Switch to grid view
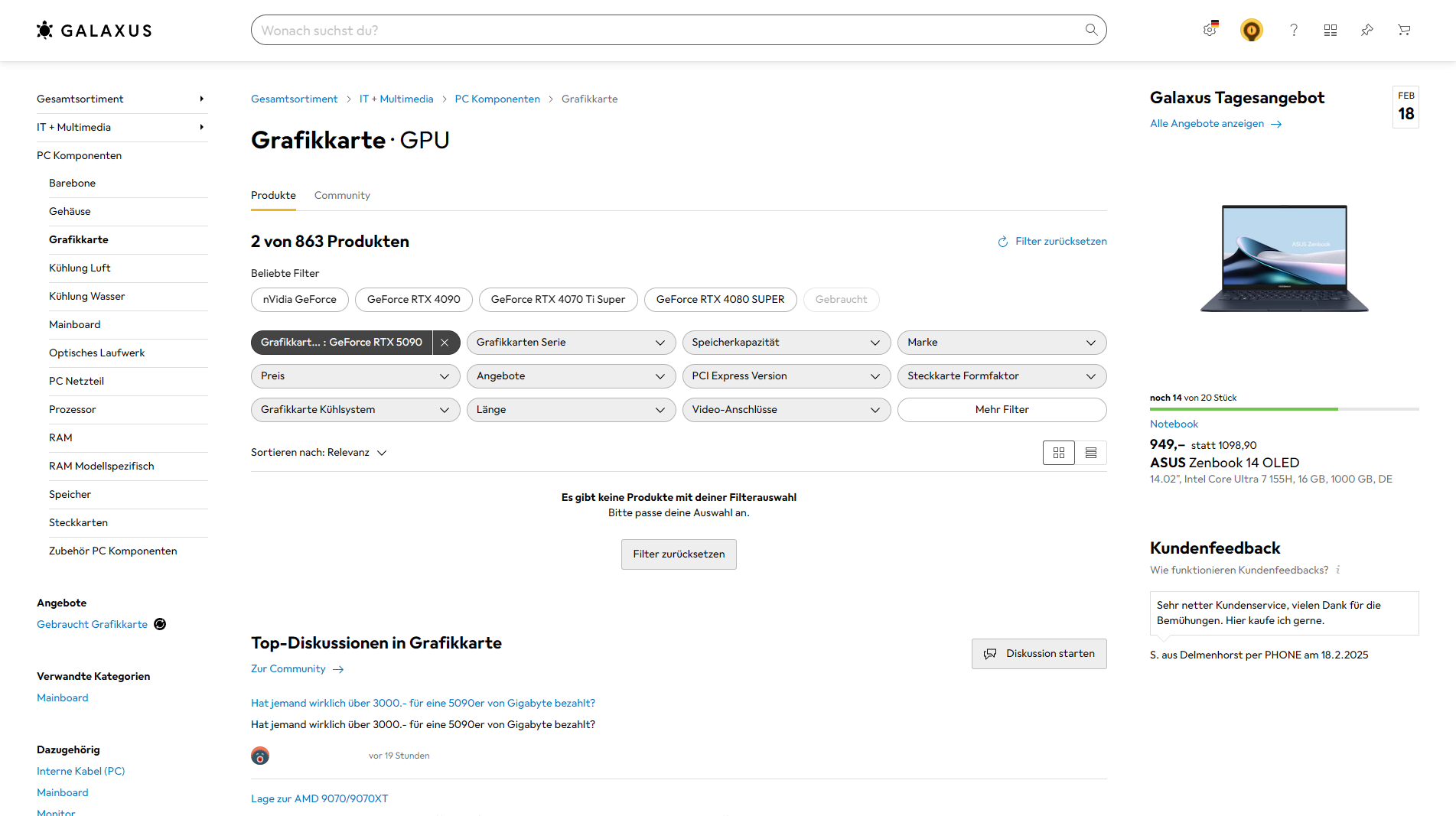 coord(1059,453)
